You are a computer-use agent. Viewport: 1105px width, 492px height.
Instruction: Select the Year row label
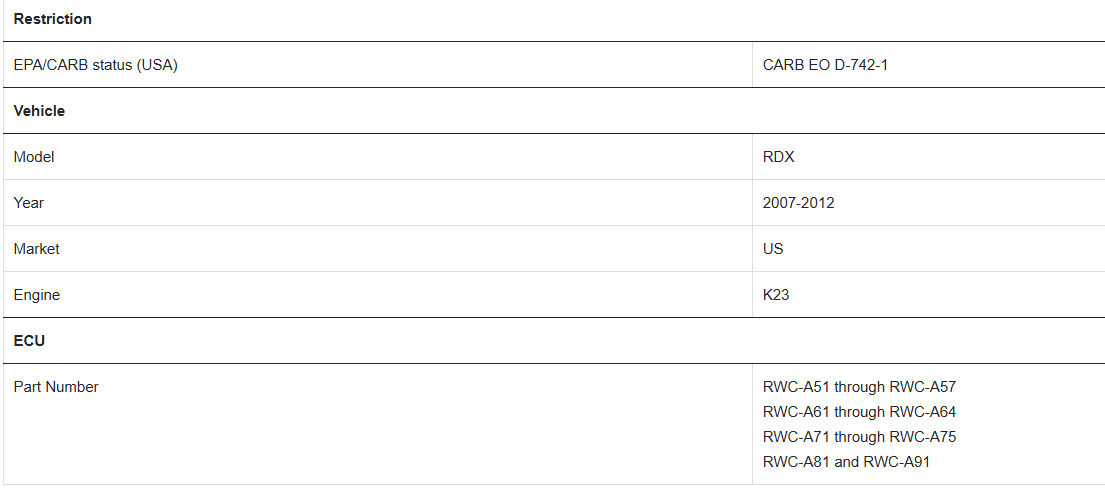pyautogui.click(x=28, y=202)
